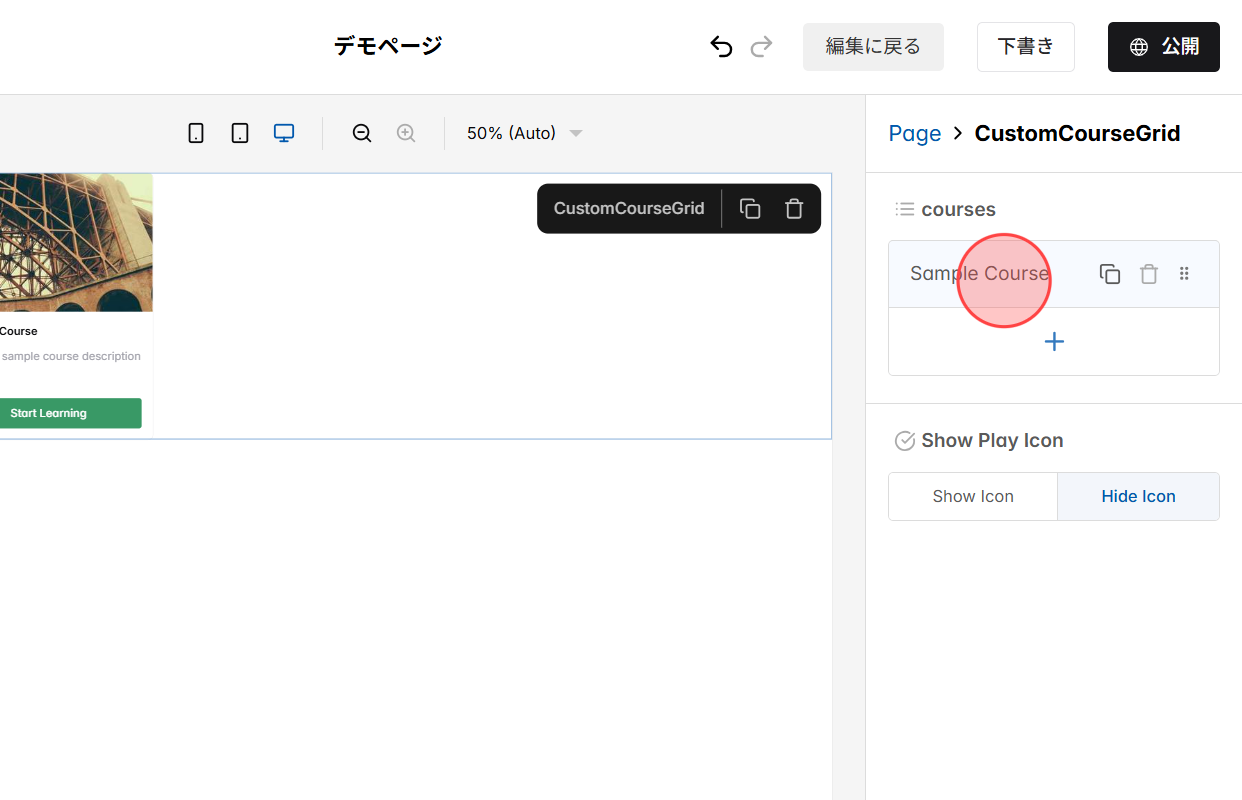Viewport: 1242px width, 800px height.
Task: Redo the last edit
Action: (761, 46)
